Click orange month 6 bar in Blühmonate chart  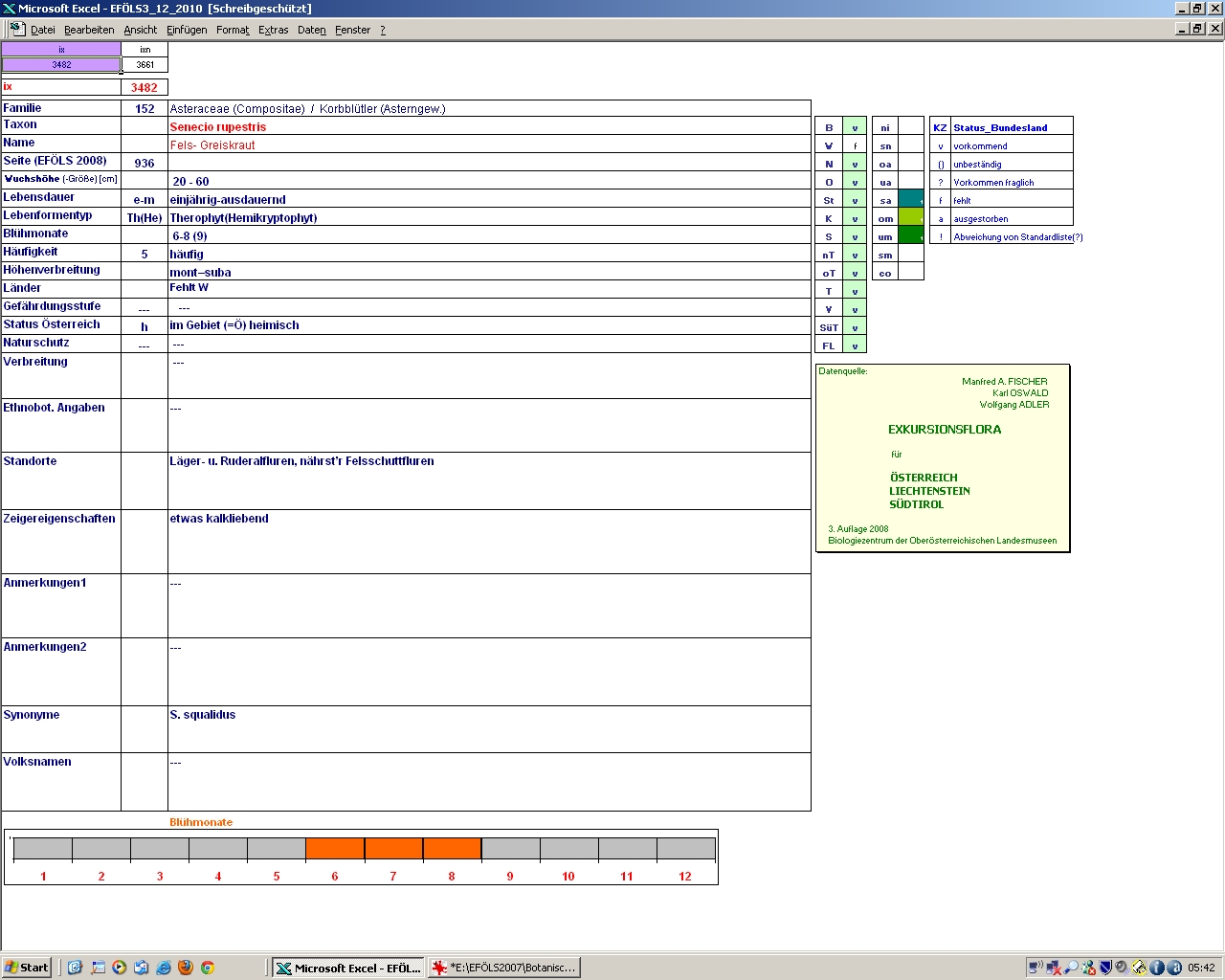point(335,848)
